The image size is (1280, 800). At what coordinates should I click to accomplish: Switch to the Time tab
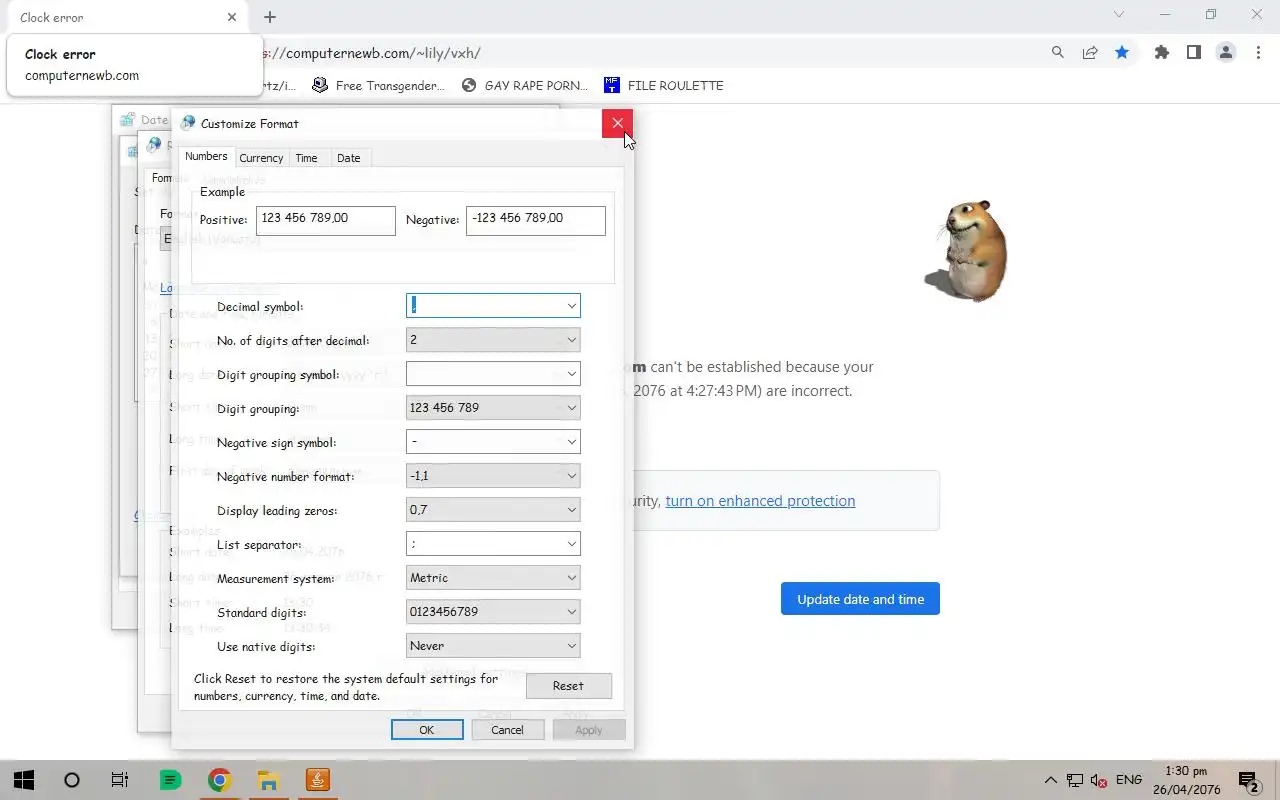coord(307,158)
